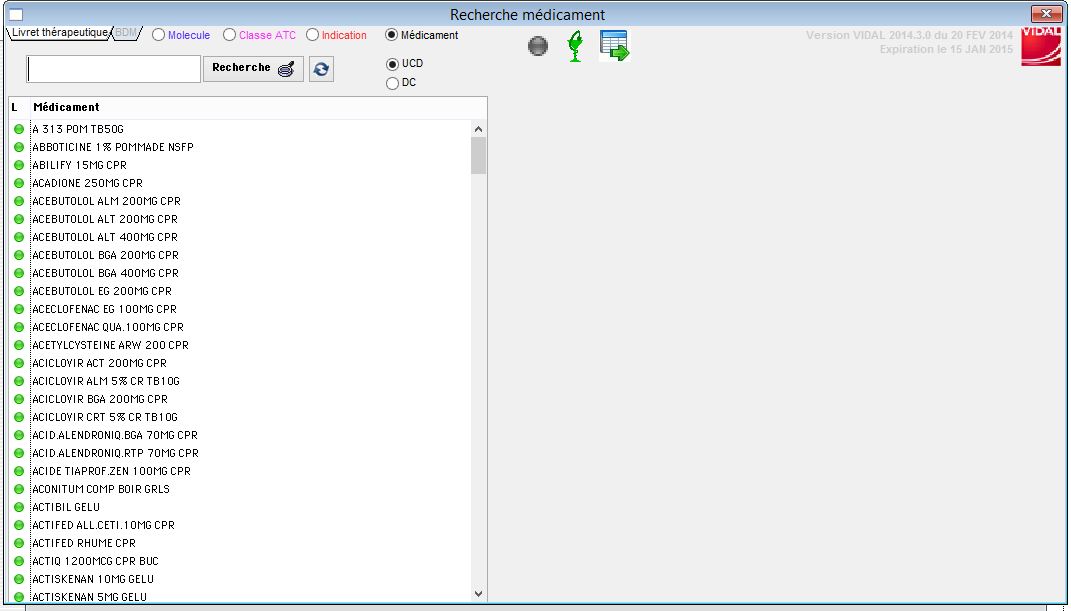
Task: Click the refresh arrows button
Action: pyautogui.click(x=321, y=69)
